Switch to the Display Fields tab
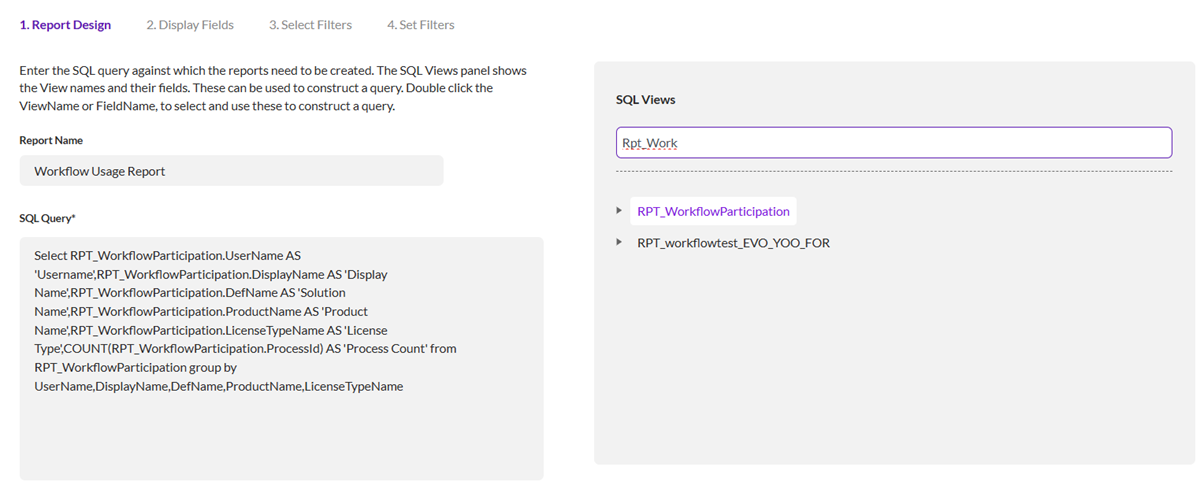The width and height of the screenshot is (1200, 493). (190, 25)
